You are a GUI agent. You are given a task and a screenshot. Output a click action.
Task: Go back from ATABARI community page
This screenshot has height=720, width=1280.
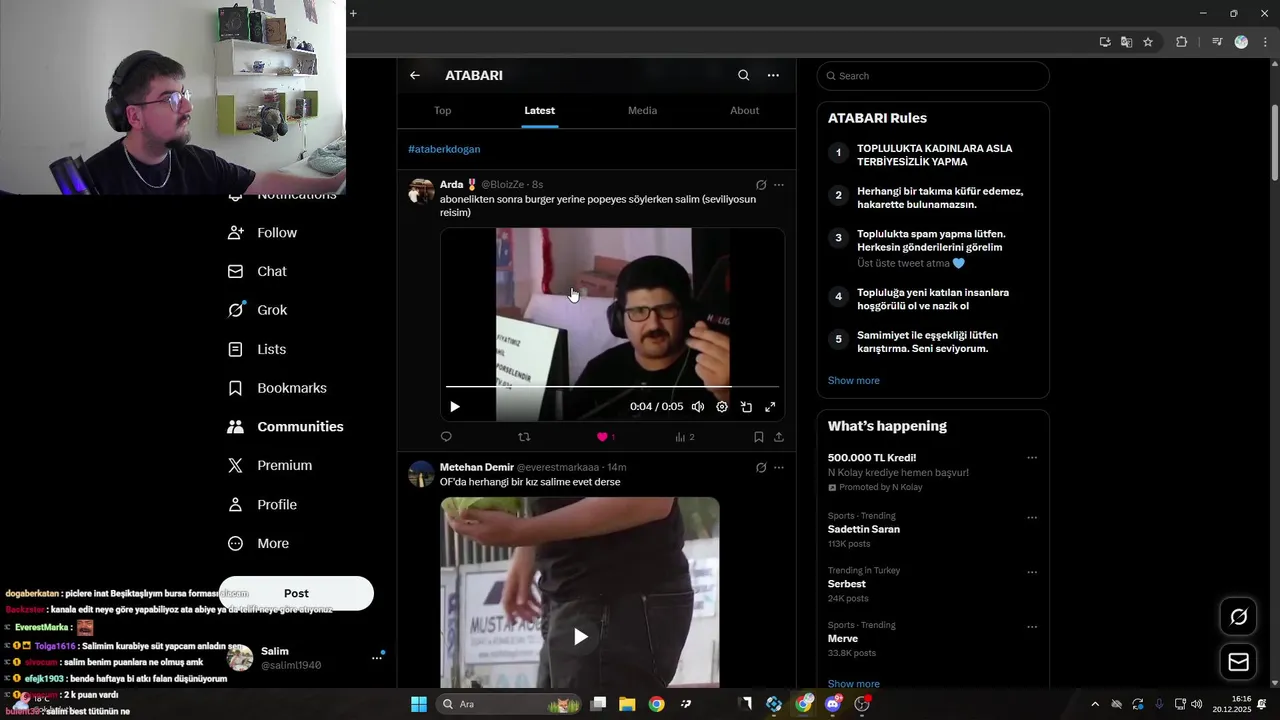click(415, 75)
